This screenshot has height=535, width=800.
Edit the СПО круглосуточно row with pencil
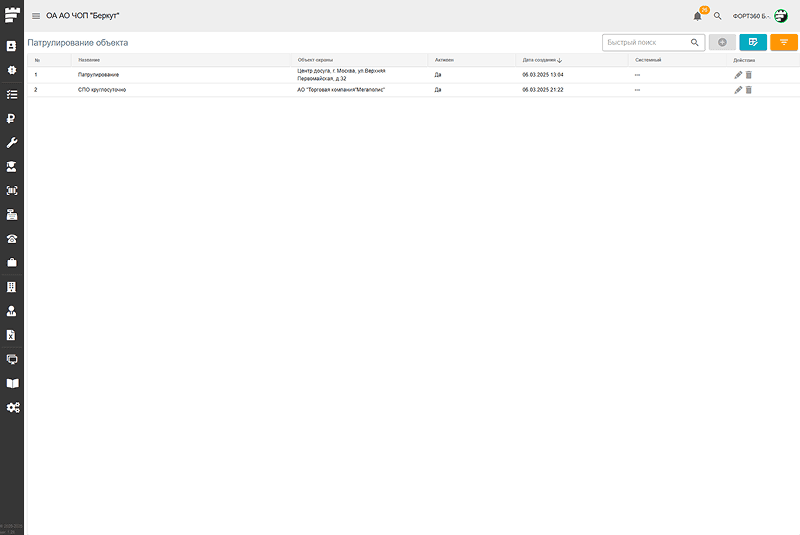click(738, 90)
